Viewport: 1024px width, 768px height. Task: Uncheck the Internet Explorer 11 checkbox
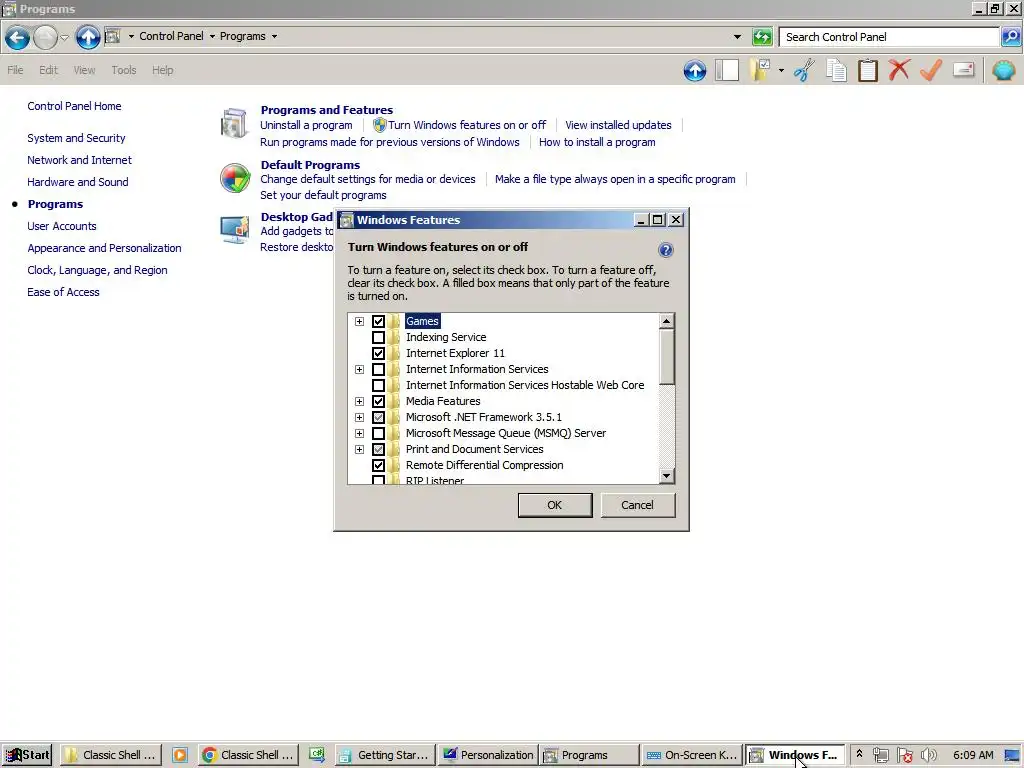click(378, 353)
